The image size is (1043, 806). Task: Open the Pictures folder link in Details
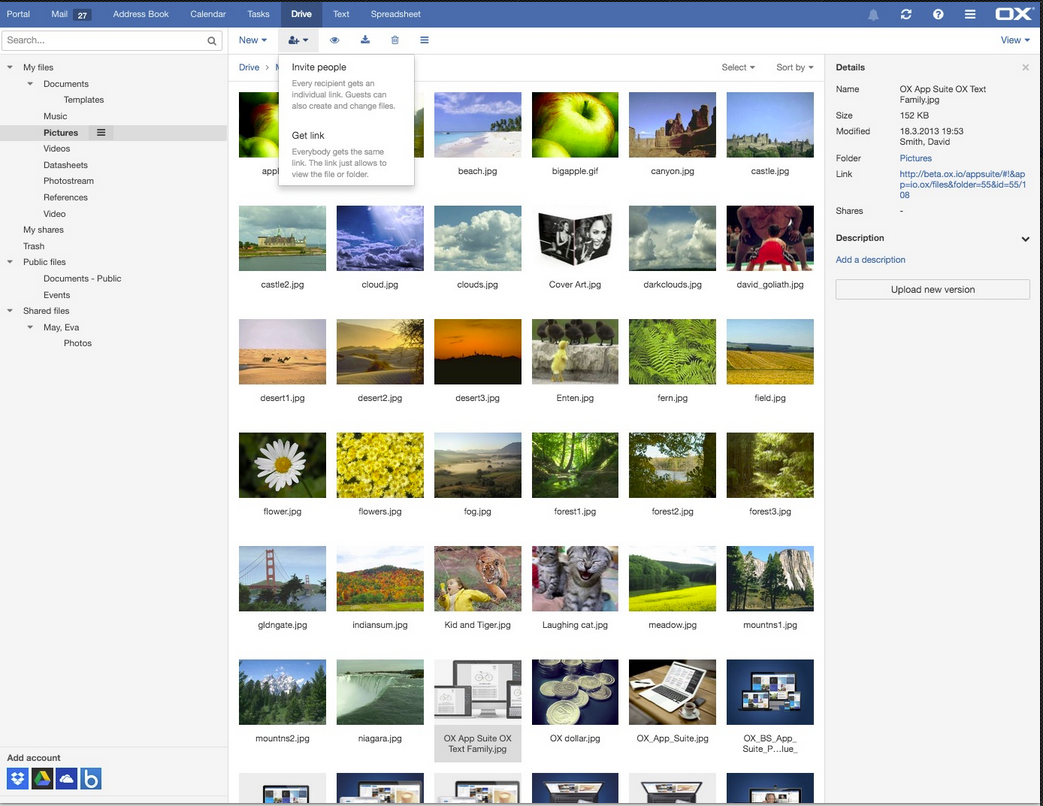(916, 158)
